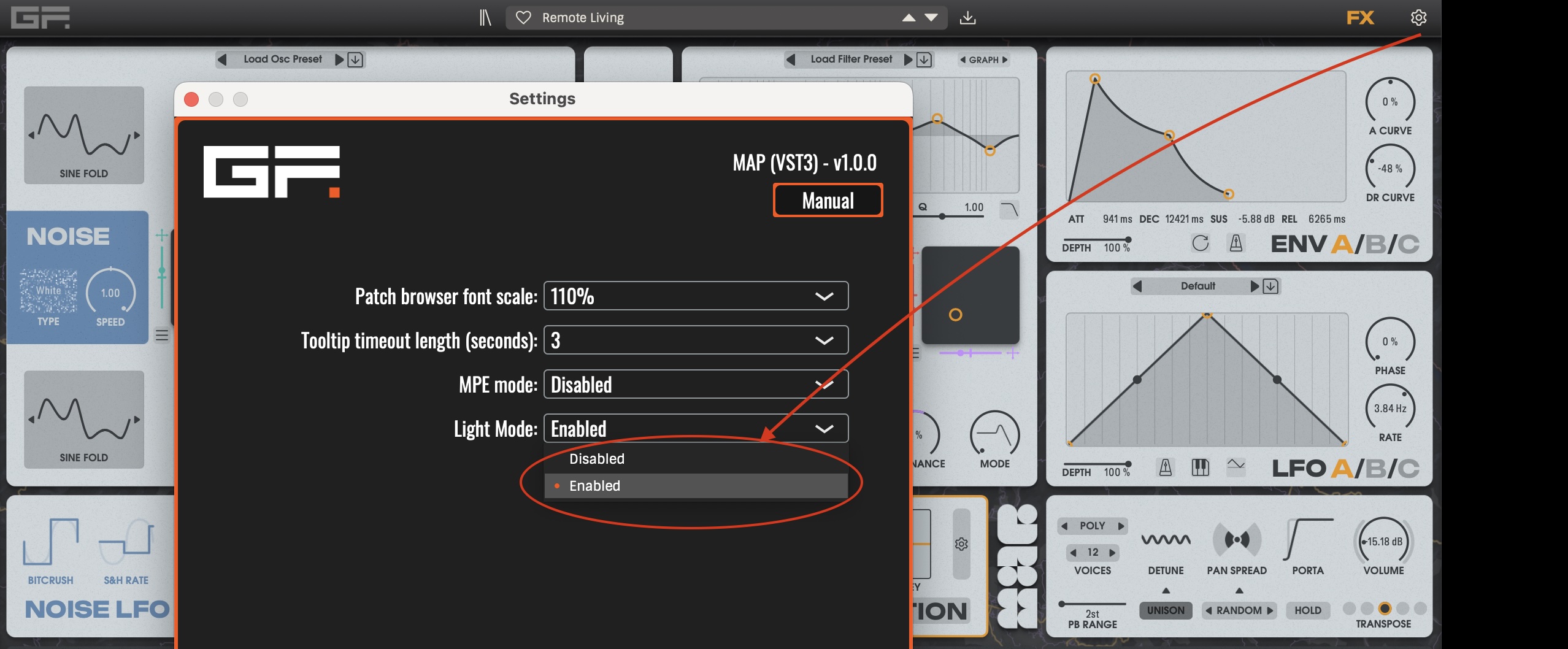Screen dimensions: 1568x649
Task: Toggle the HOLD button
Action: (1308, 610)
